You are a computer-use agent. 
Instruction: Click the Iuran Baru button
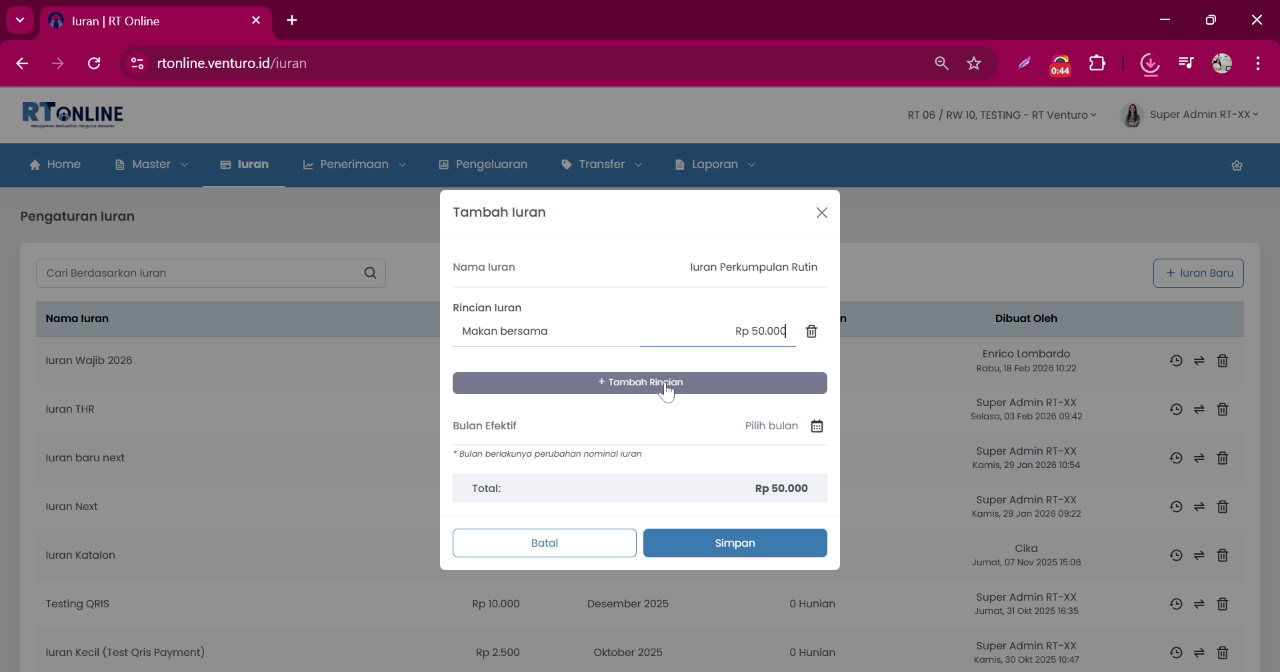(x=1198, y=273)
